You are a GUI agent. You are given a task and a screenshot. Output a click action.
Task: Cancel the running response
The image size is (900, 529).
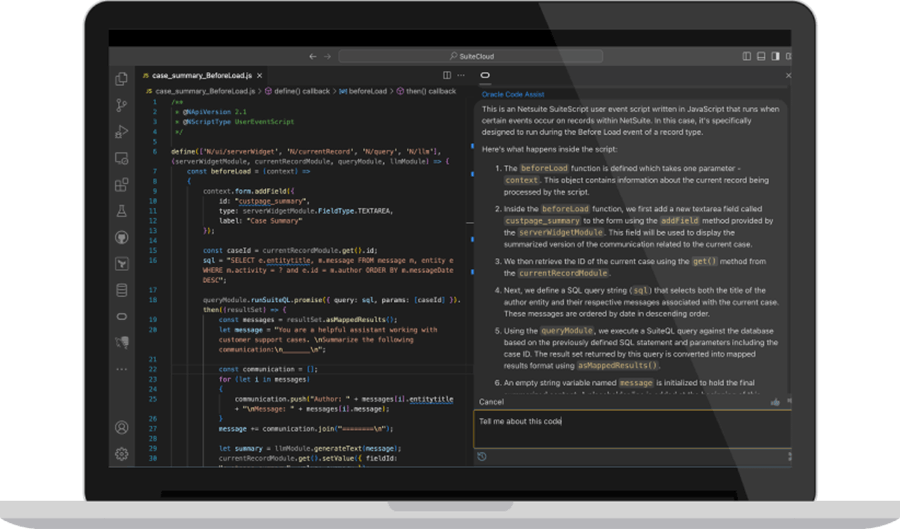[491, 402]
